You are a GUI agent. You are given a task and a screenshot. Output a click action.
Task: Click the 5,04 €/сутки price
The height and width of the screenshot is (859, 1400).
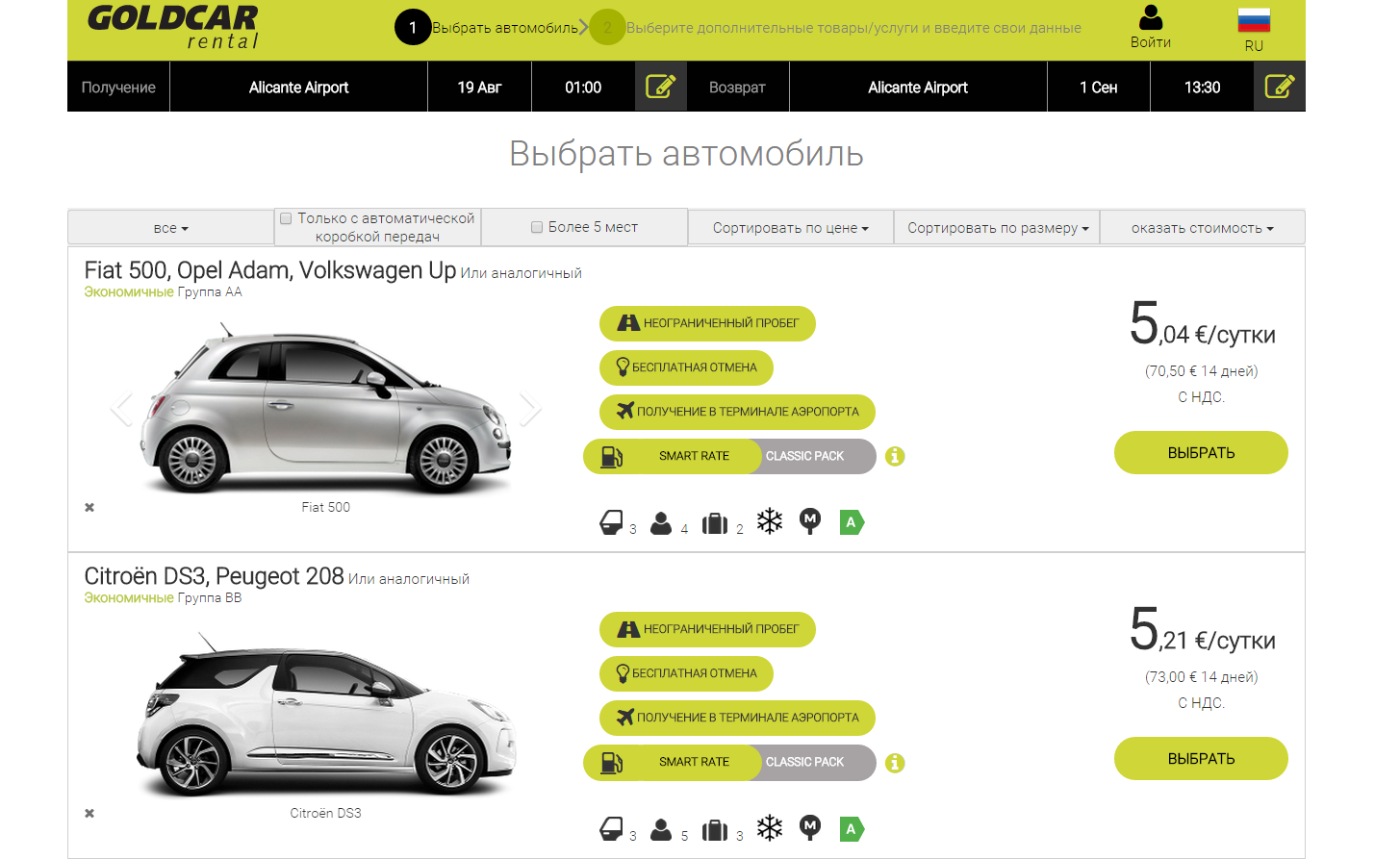tap(1202, 323)
